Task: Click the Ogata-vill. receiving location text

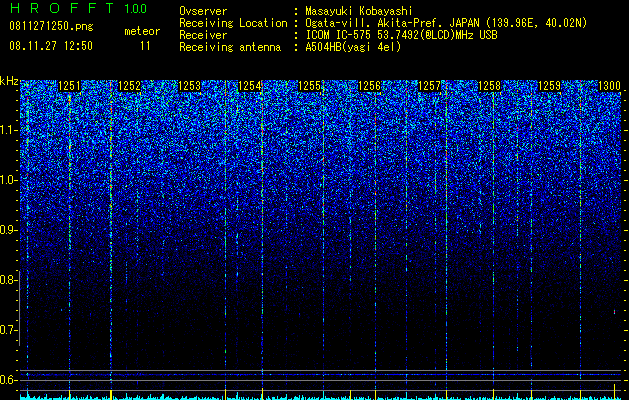Action: [x=446, y=23]
